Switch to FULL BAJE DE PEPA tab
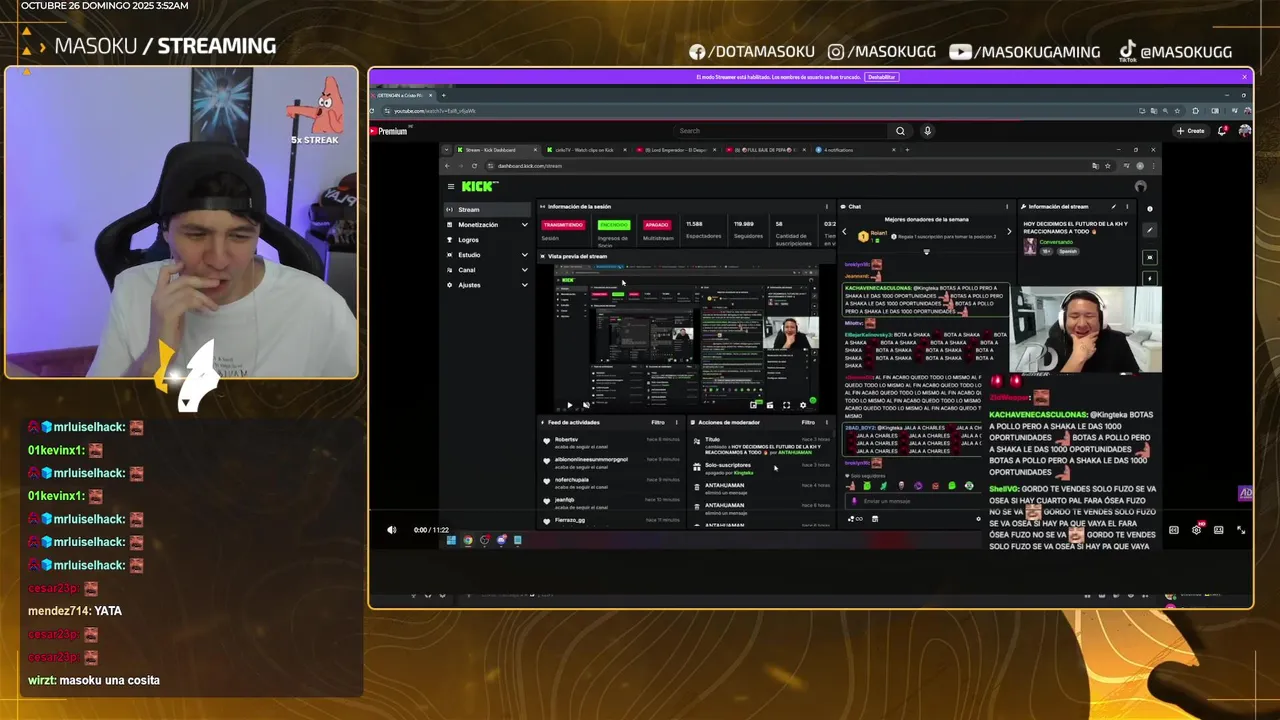 (x=766, y=150)
